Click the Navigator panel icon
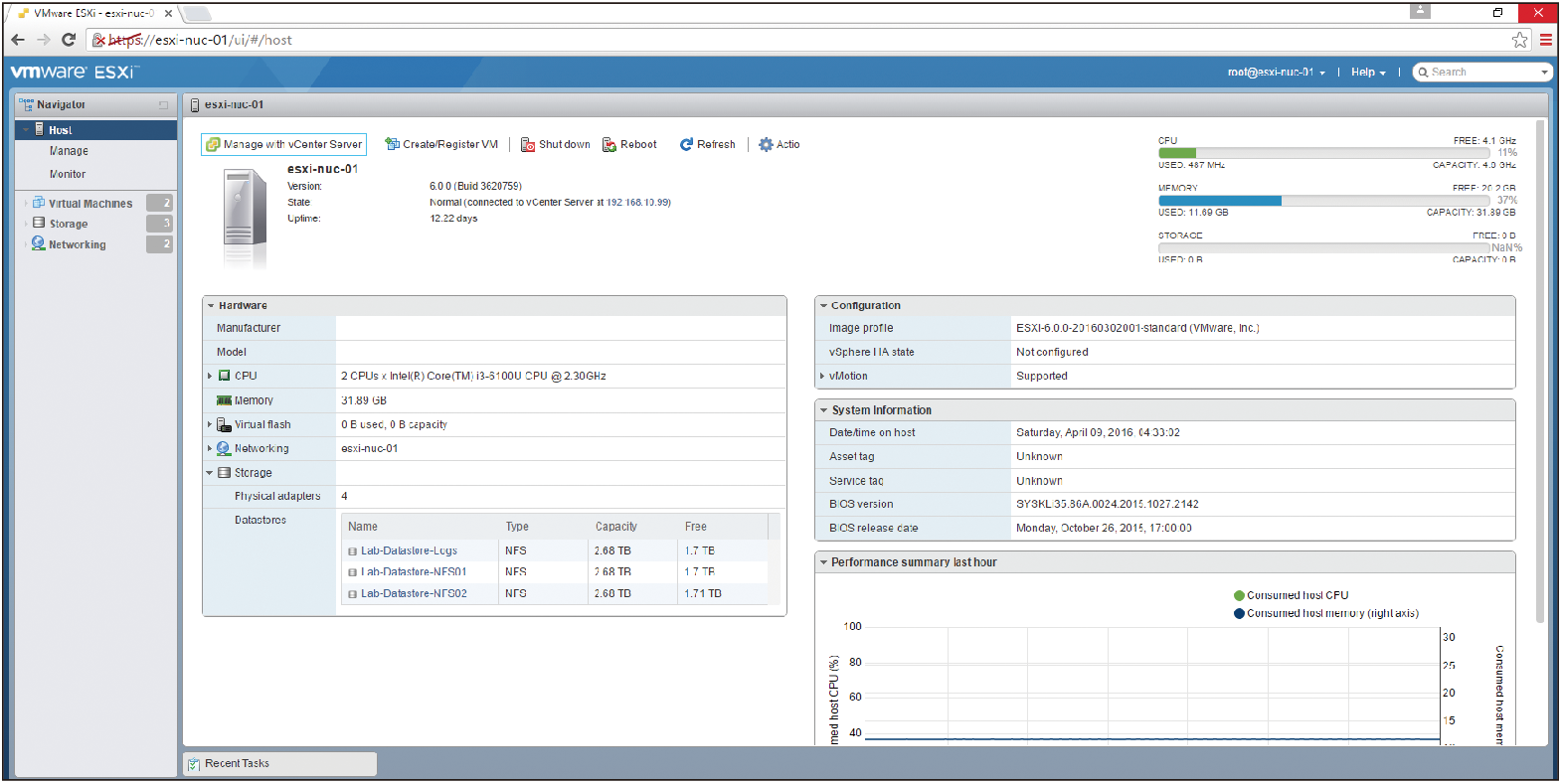Image resolution: width=1561 pixels, height=784 pixels. pos(26,103)
